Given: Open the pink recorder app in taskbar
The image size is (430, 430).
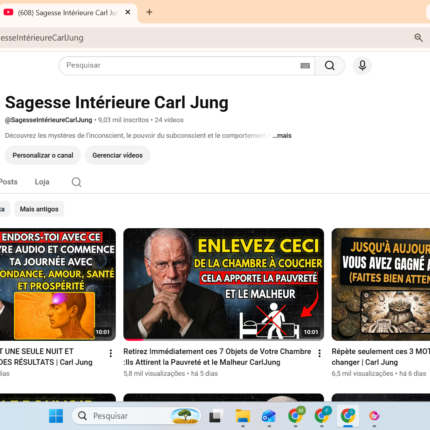Looking at the screenshot, I should click(374, 416).
